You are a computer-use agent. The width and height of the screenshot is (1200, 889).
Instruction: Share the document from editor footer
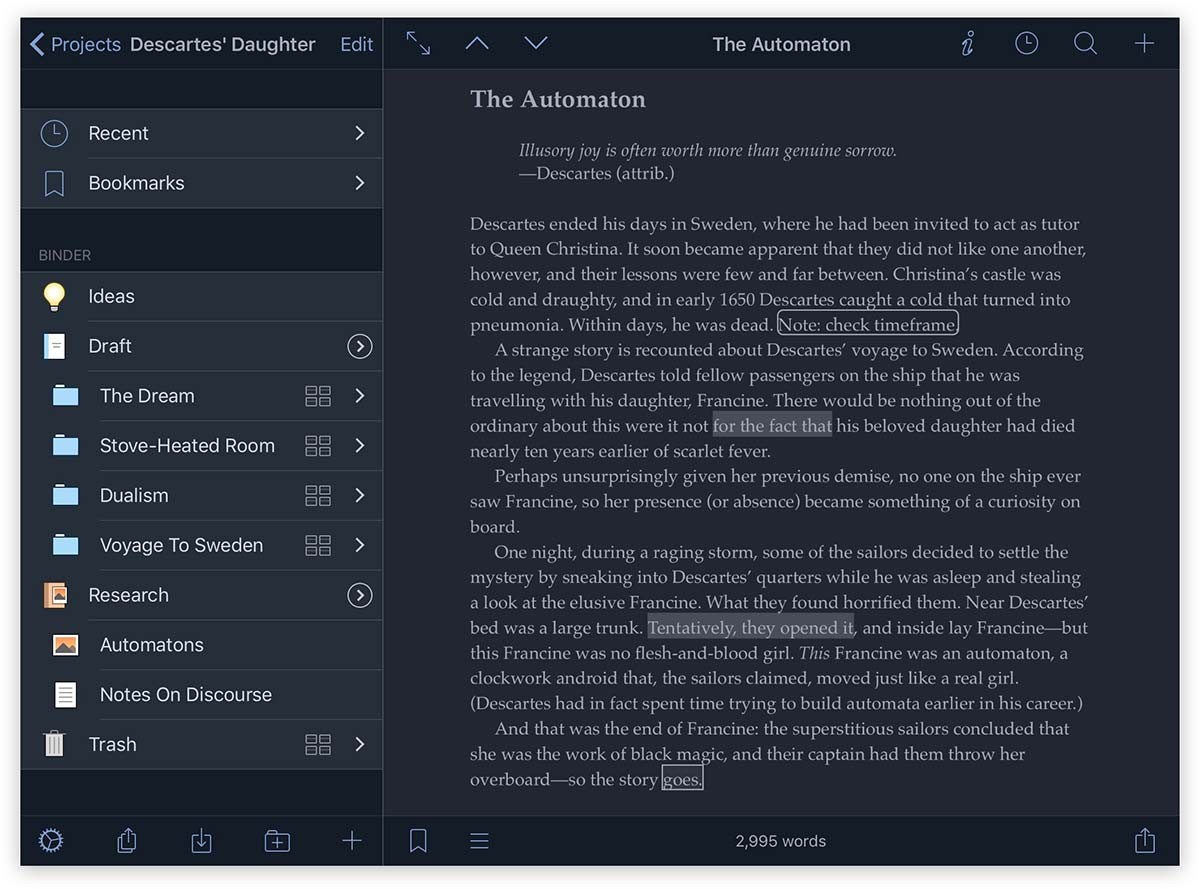(x=1144, y=841)
